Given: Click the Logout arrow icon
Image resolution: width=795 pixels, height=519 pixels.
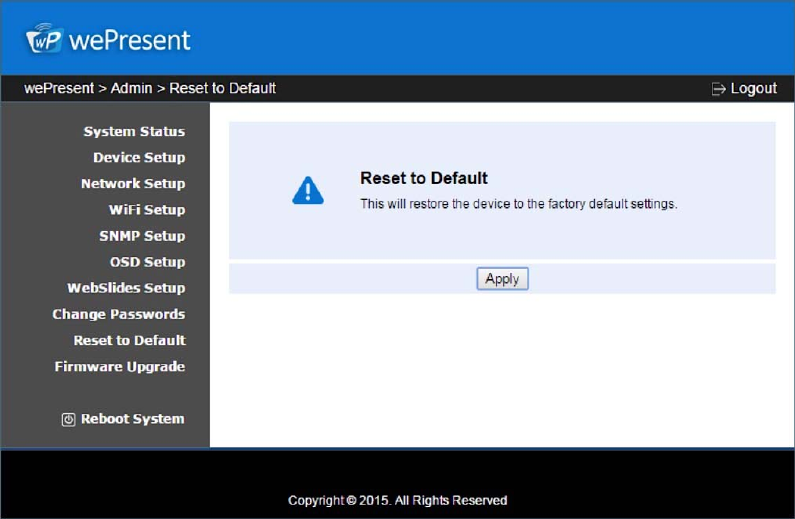Looking at the screenshot, I should [x=718, y=89].
